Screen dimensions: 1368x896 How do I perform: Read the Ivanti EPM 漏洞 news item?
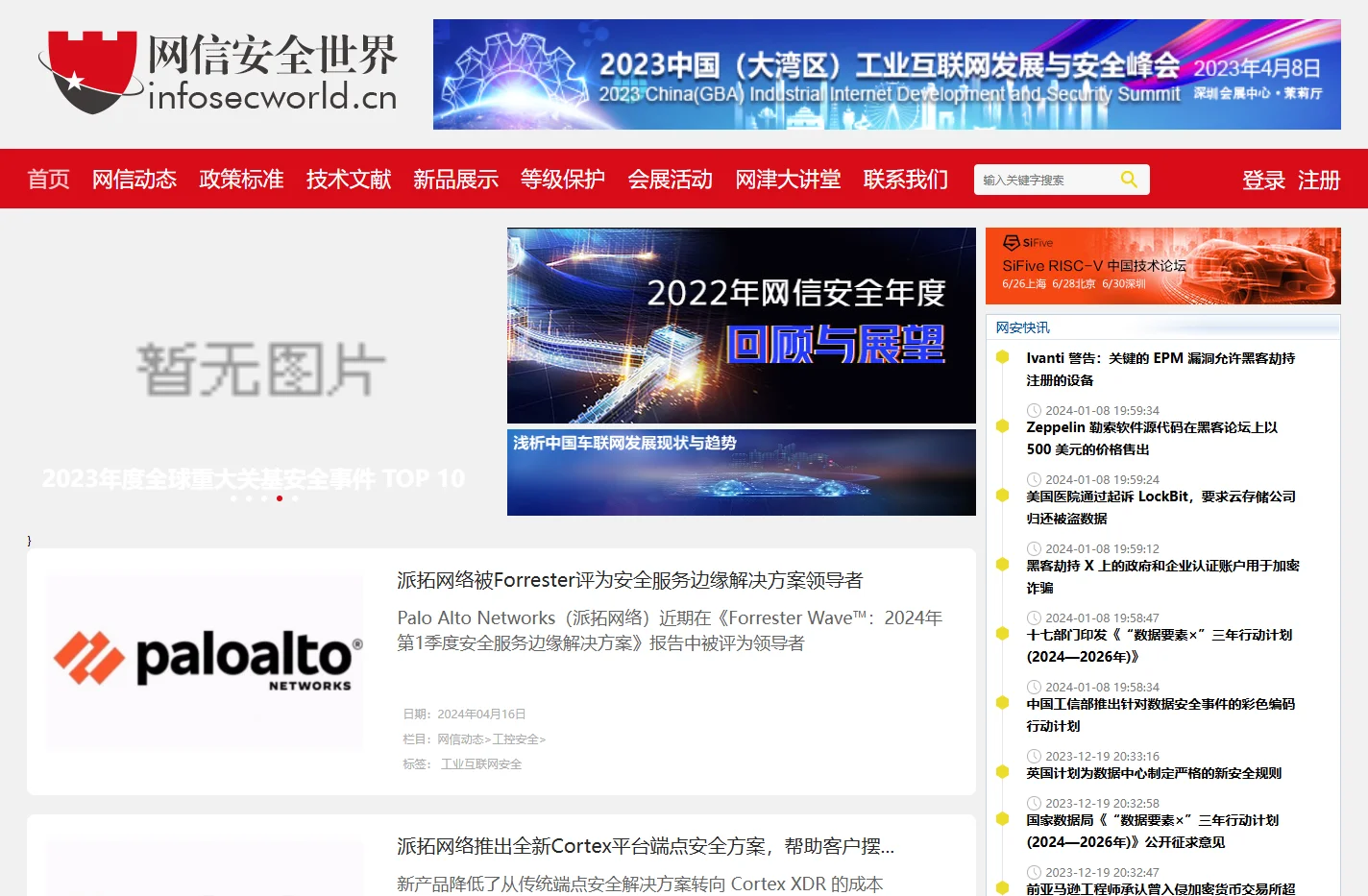(1160, 369)
